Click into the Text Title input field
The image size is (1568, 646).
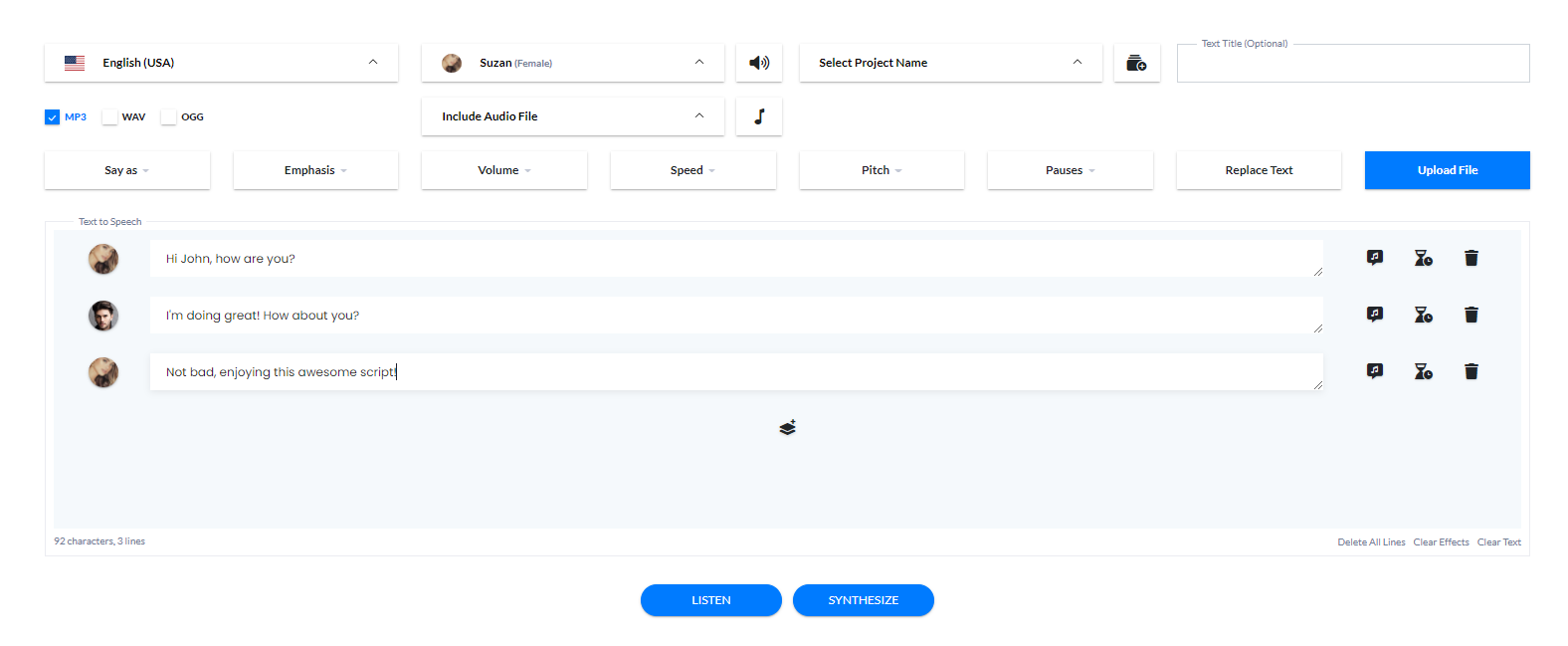[x=1352, y=66]
